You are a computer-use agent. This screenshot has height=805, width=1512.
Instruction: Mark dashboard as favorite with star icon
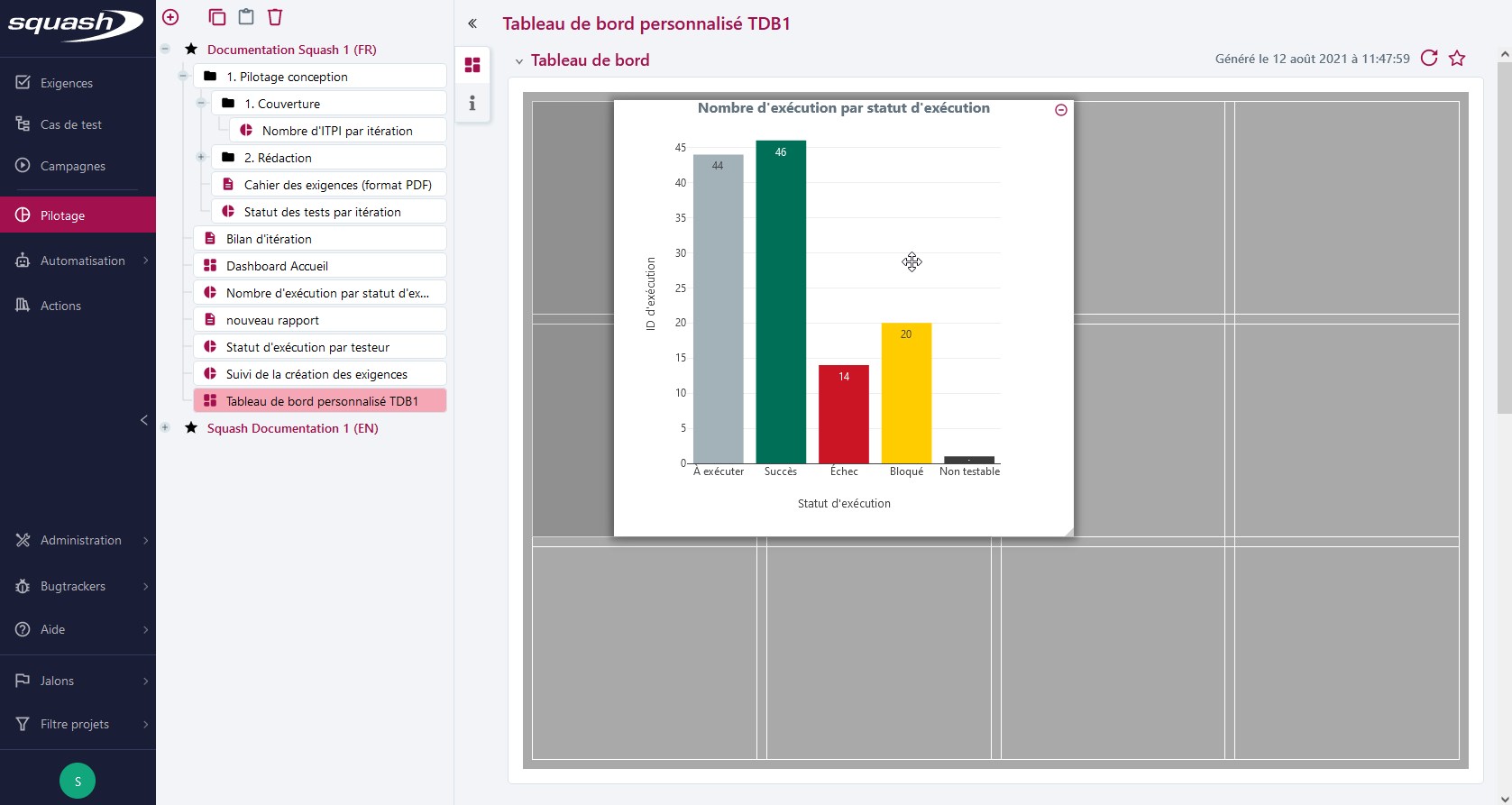coord(1457,59)
